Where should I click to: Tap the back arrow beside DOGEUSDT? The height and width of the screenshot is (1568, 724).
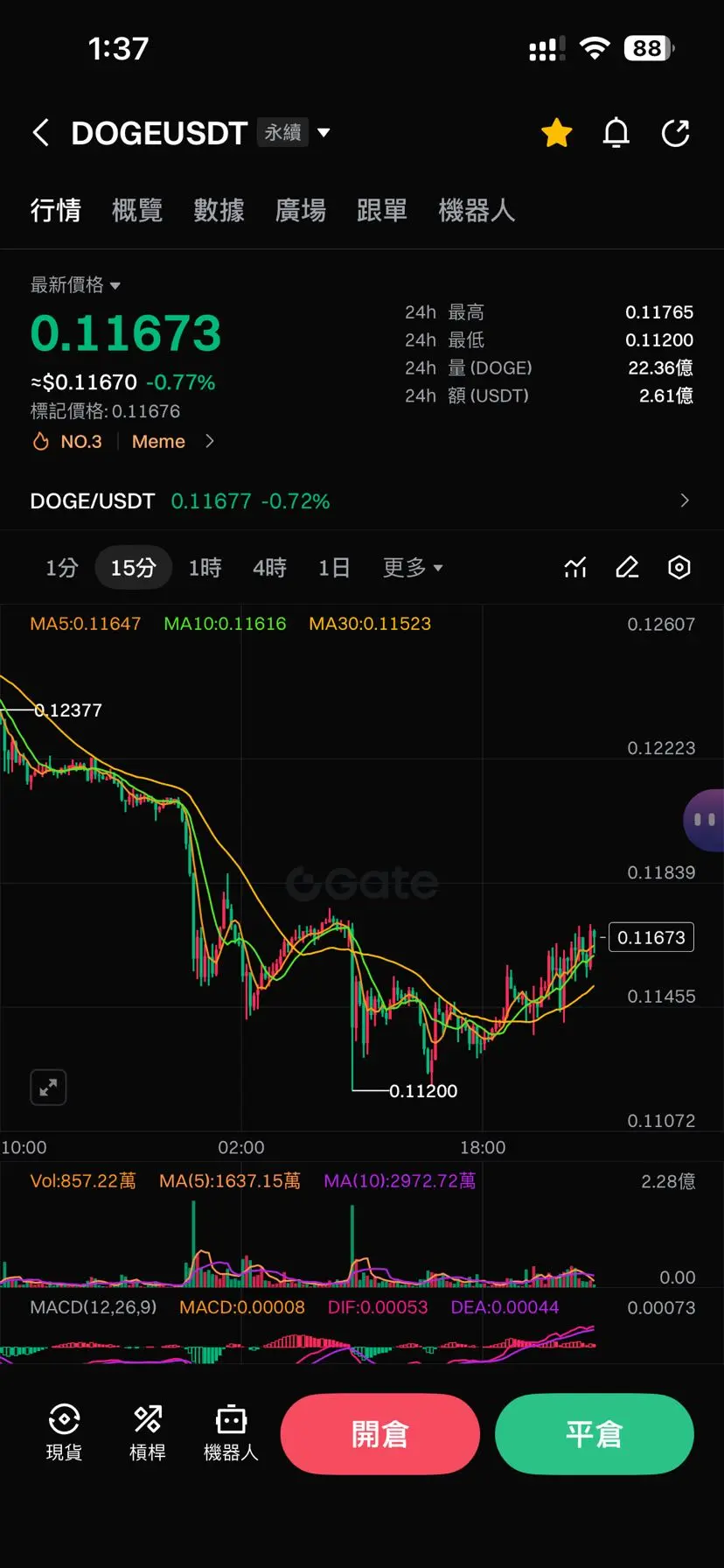tap(40, 133)
